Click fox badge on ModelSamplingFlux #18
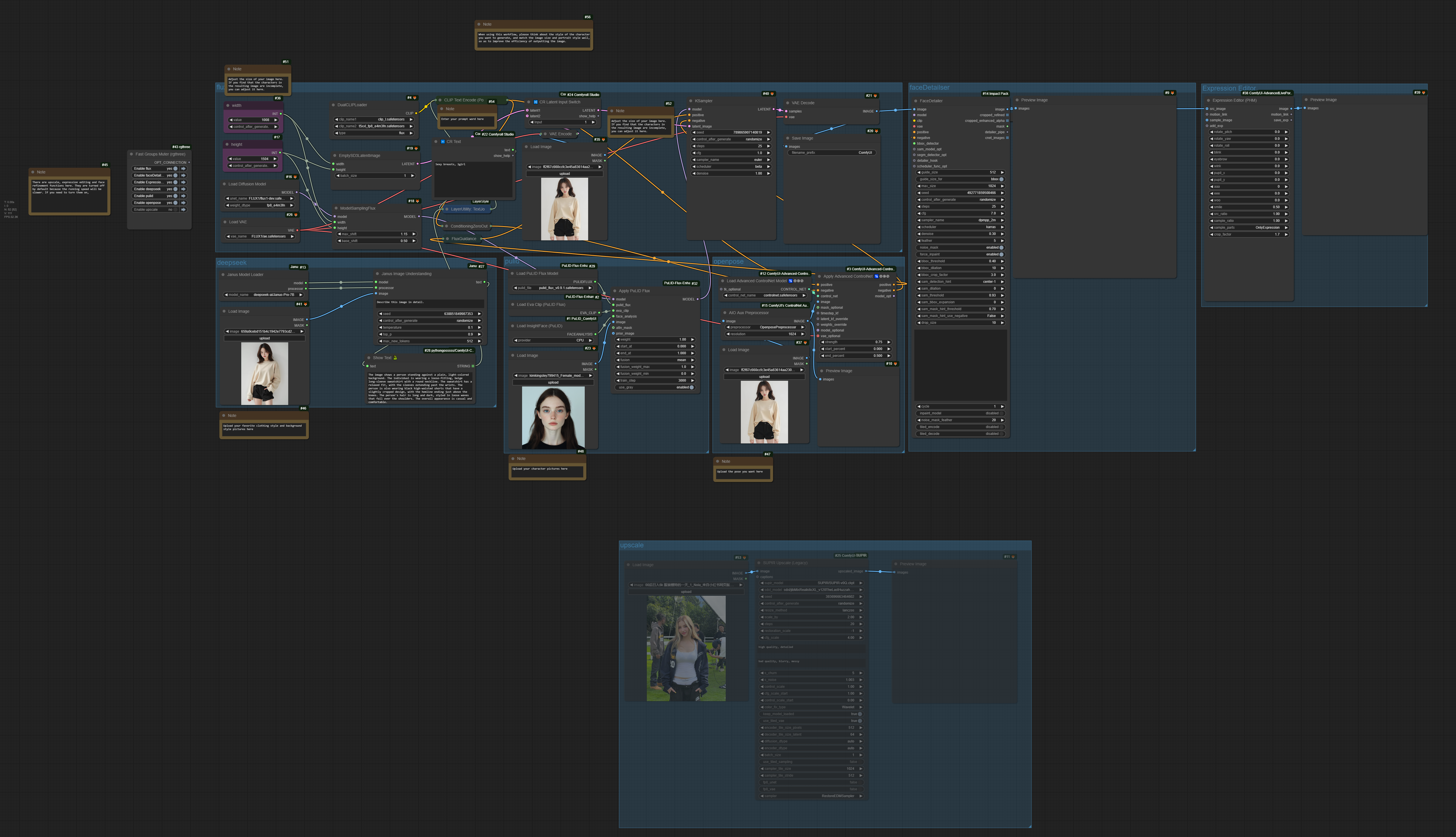 pyautogui.click(x=417, y=201)
